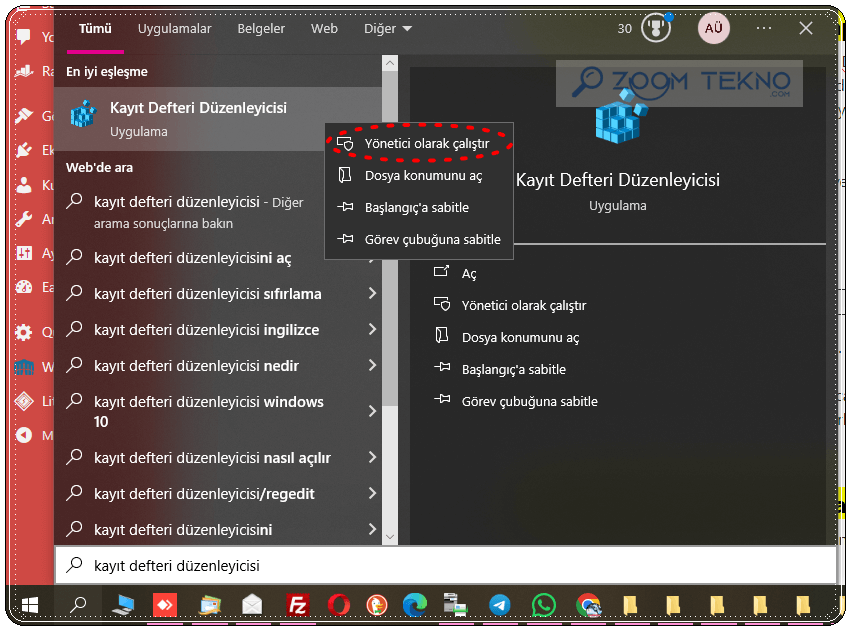Expand arrow for last 'kayıt defteri düzenleyicisini' suggestion
851x631 pixels.
[372, 529]
